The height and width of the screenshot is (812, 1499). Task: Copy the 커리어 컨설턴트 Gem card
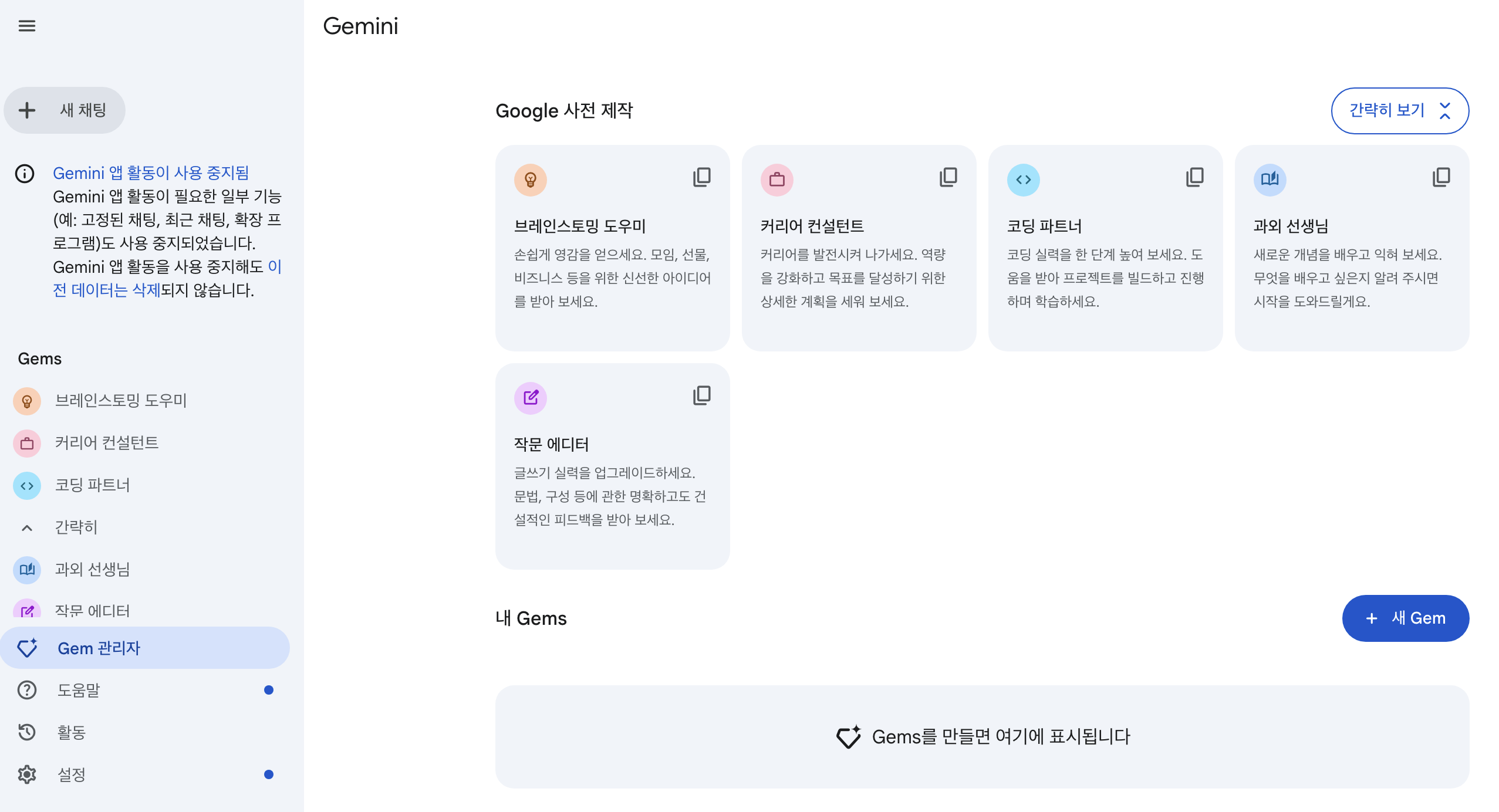948,177
